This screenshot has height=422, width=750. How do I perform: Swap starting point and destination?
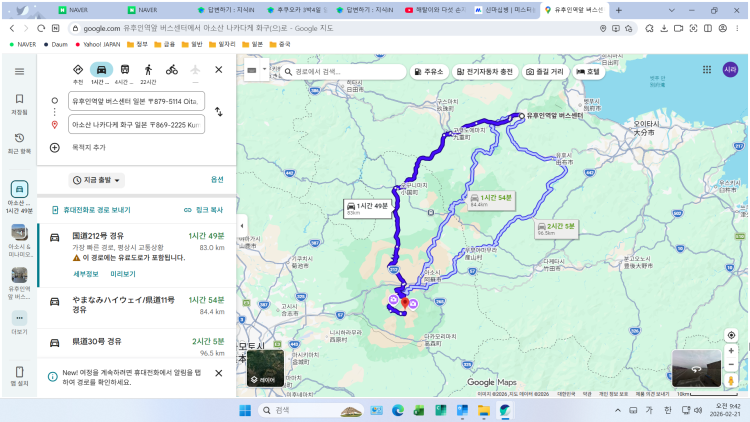(x=218, y=112)
